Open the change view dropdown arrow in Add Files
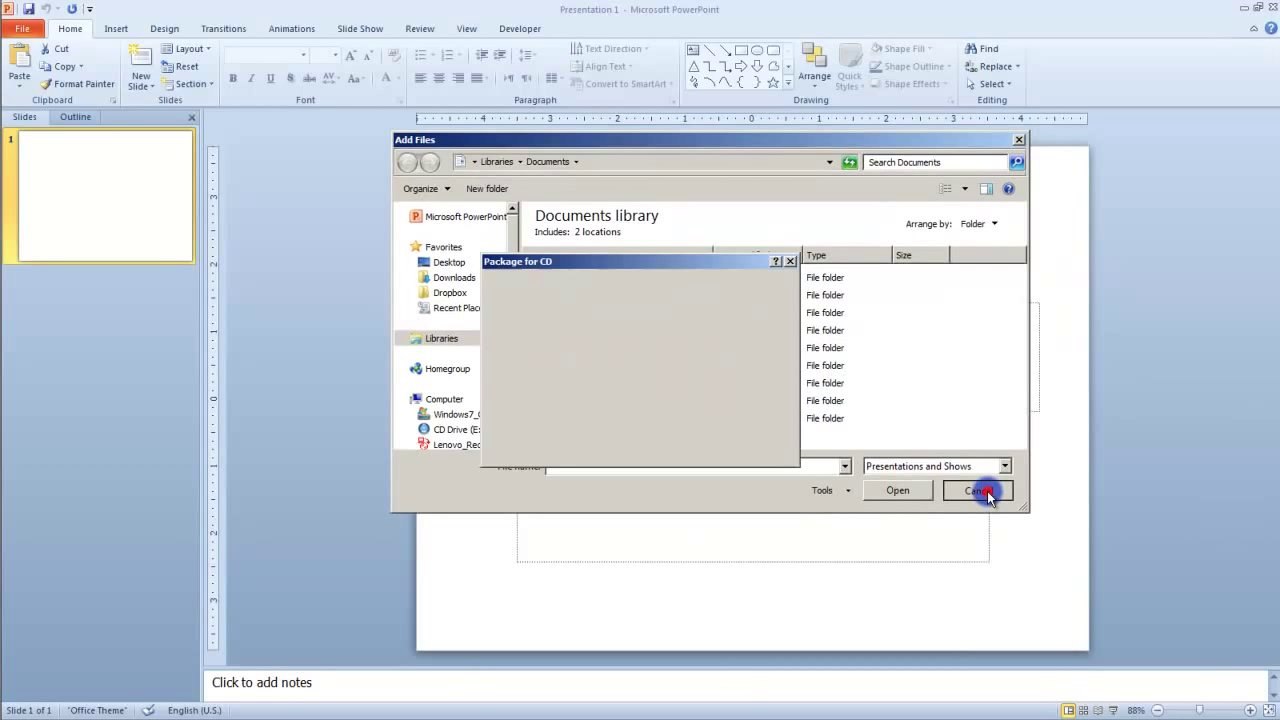 (965, 189)
